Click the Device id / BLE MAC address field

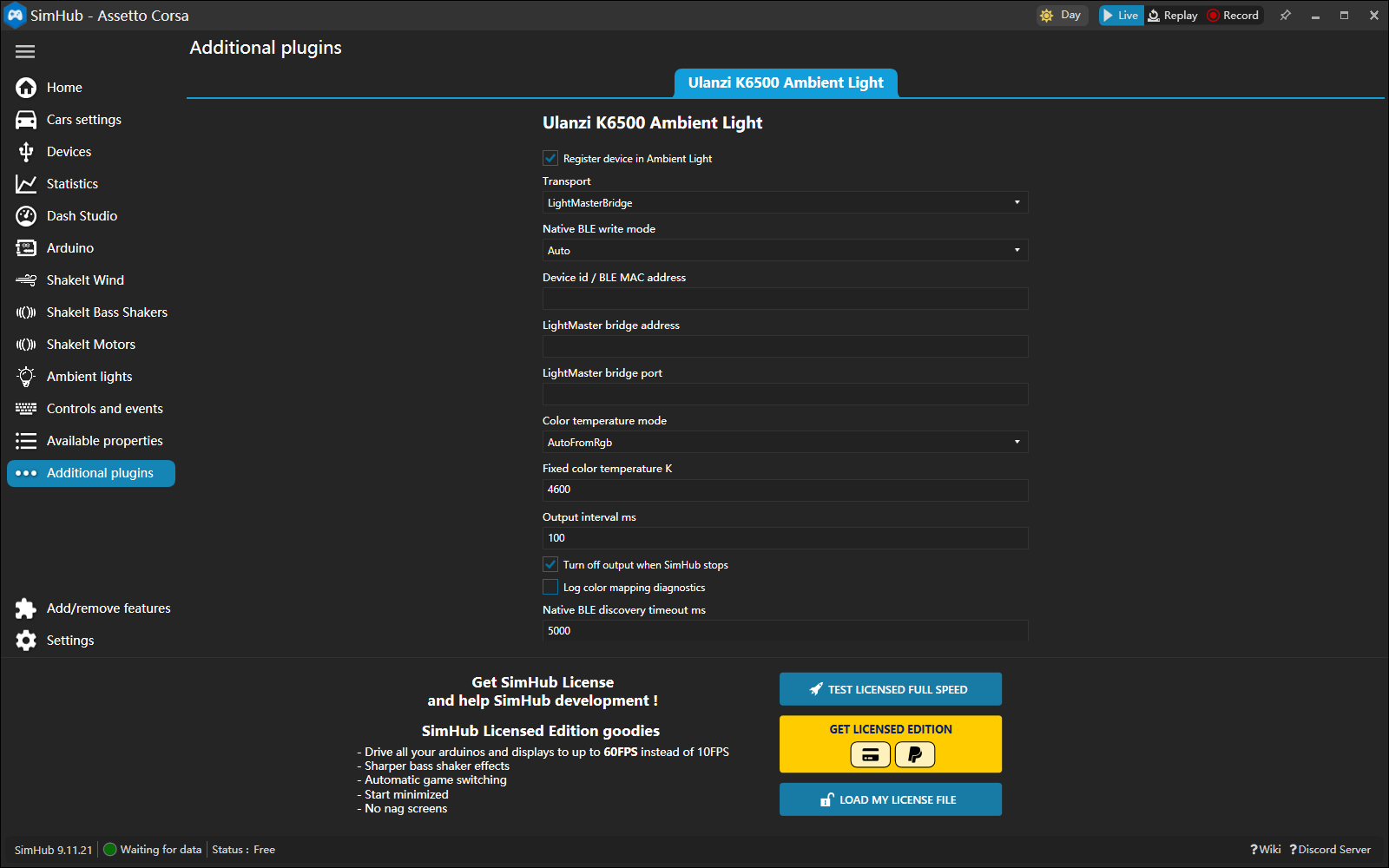tap(785, 299)
